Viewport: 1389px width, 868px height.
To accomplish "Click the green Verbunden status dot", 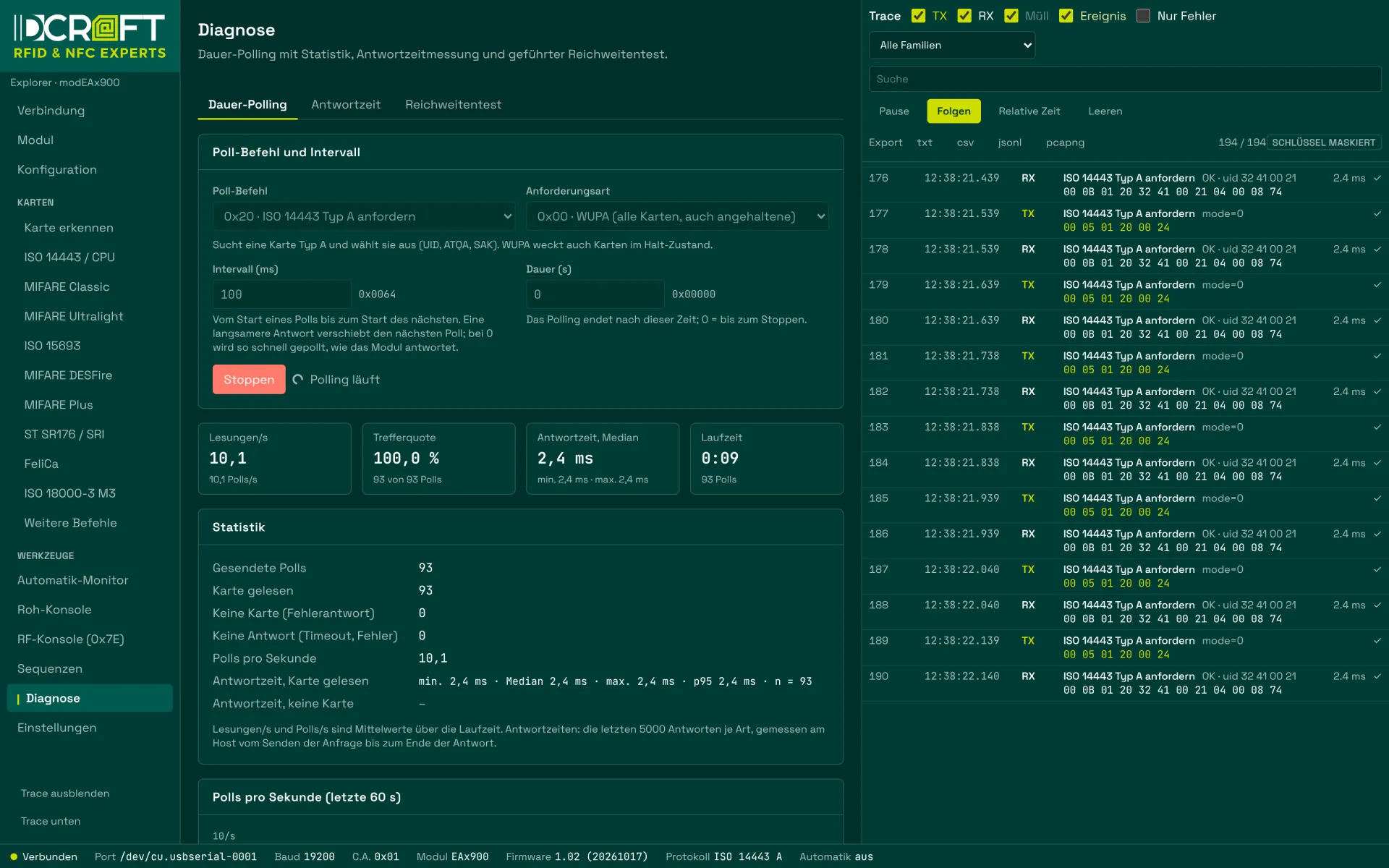I will point(14,857).
